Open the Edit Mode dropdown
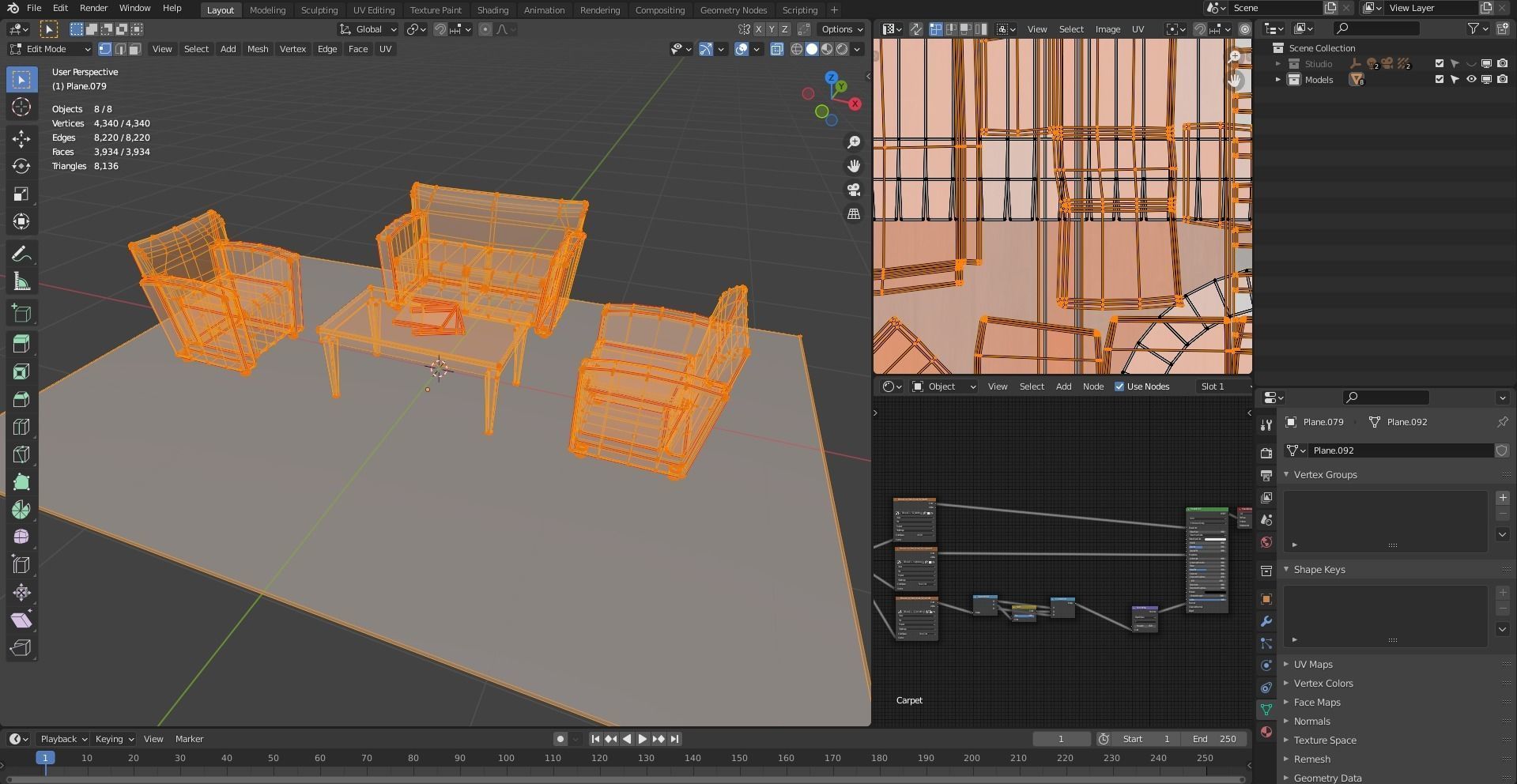This screenshot has width=1517, height=784. pos(50,49)
